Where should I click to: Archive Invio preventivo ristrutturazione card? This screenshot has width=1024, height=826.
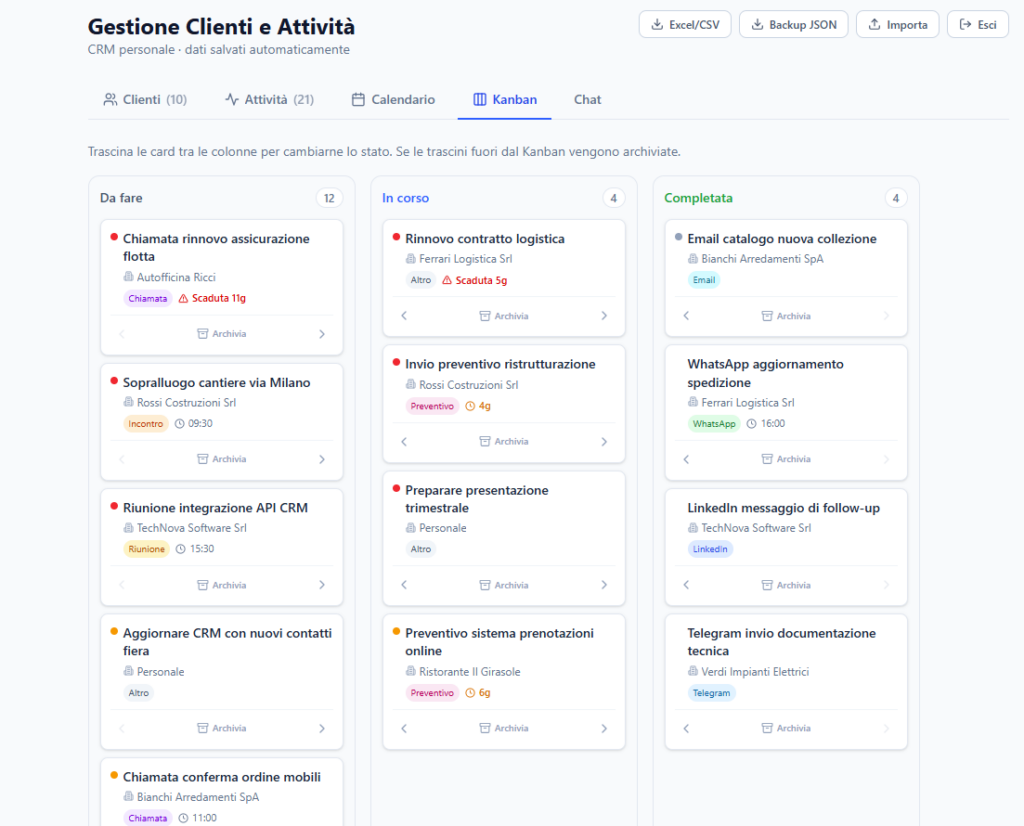tap(504, 441)
